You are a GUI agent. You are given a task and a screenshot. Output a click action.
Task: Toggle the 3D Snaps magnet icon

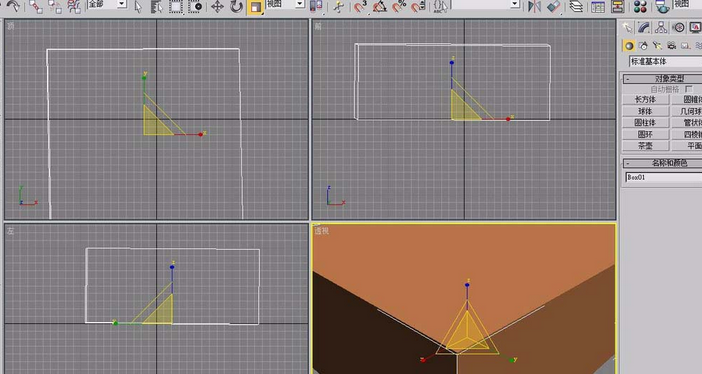tap(360, 6)
